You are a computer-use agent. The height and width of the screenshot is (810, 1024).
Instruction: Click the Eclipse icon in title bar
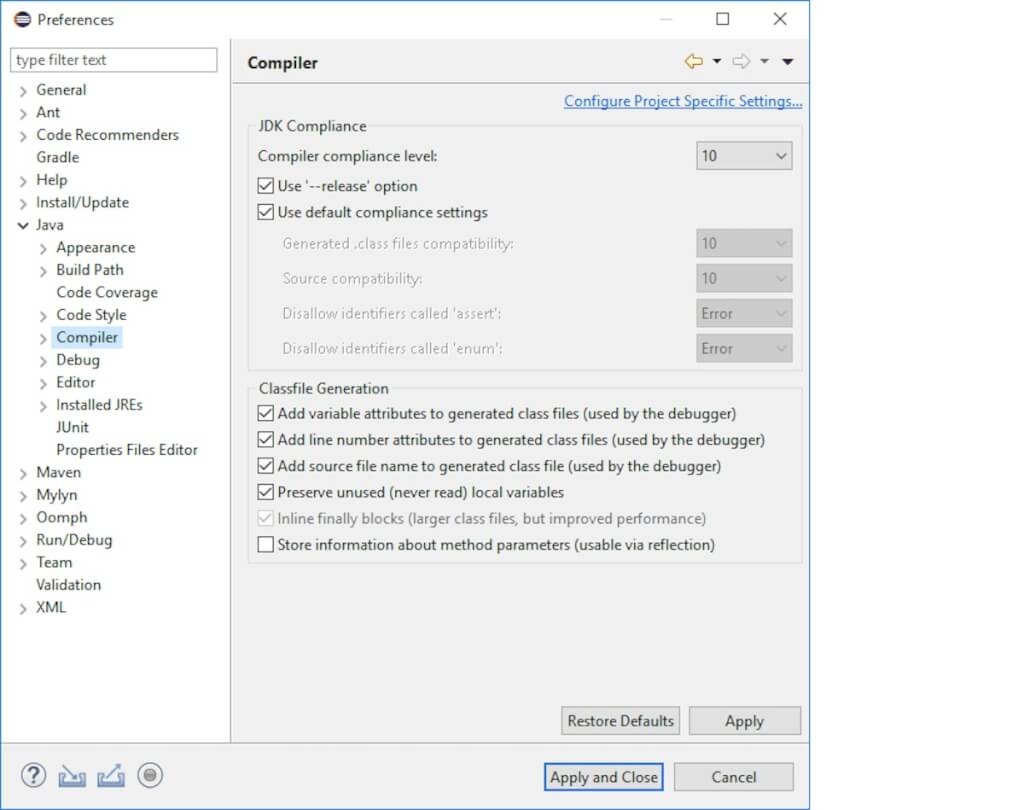click(22, 19)
